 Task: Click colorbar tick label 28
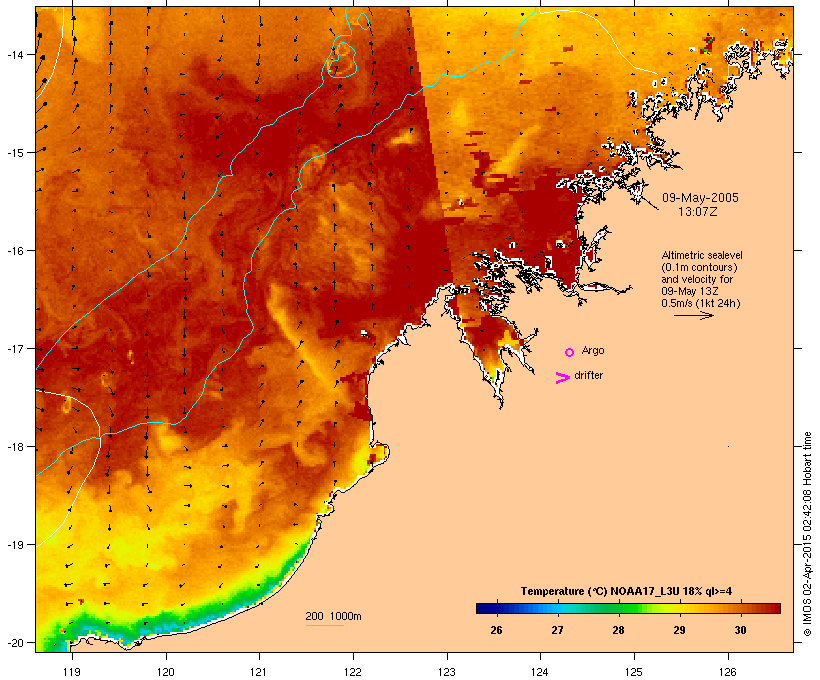618,630
